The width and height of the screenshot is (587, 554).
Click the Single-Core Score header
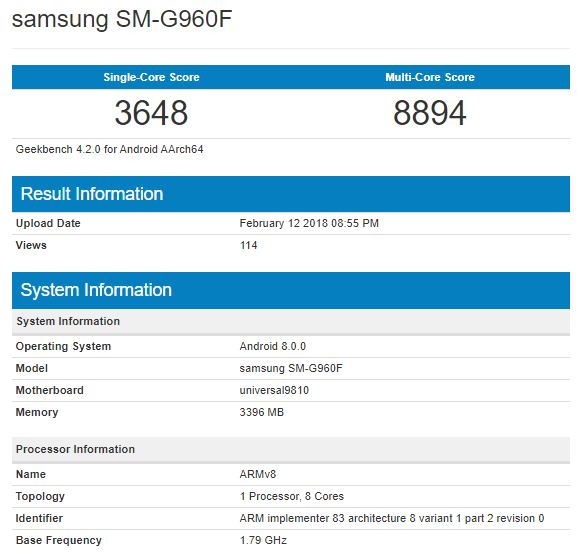click(x=151, y=77)
